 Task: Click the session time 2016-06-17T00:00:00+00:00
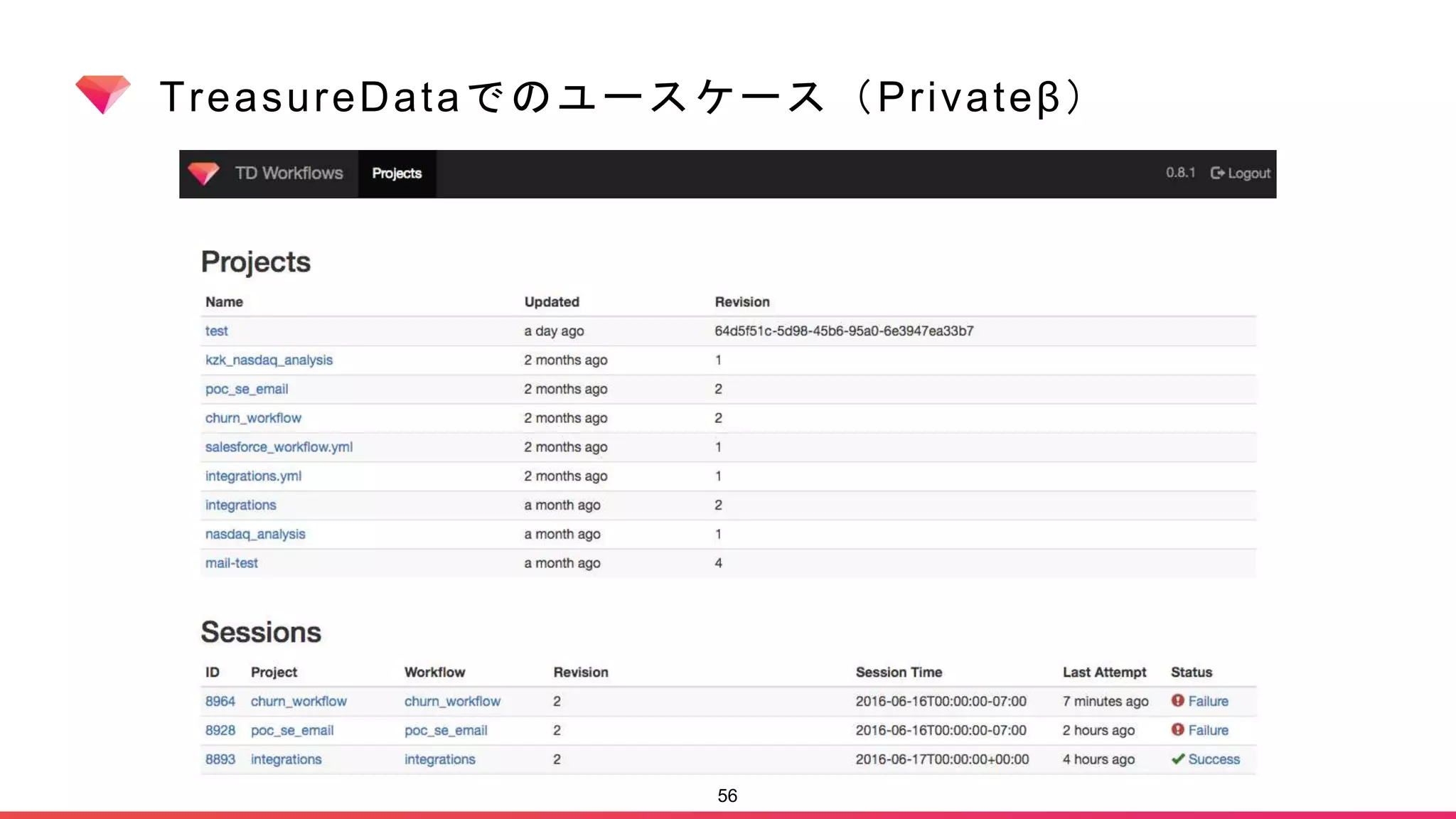(x=942, y=760)
